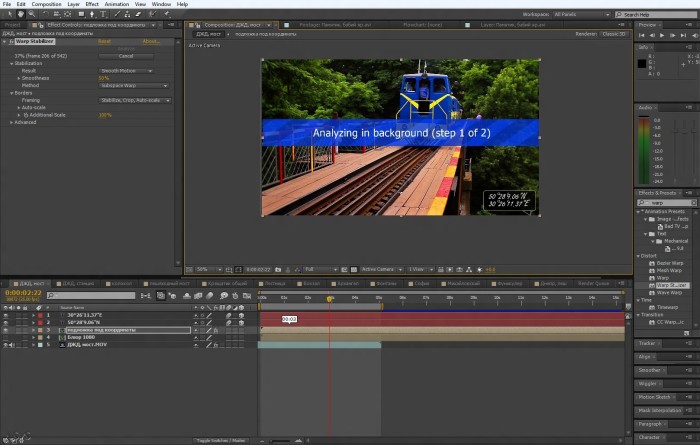Open the Effect menu
This screenshot has height=445, width=700.
click(x=92, y=4)
